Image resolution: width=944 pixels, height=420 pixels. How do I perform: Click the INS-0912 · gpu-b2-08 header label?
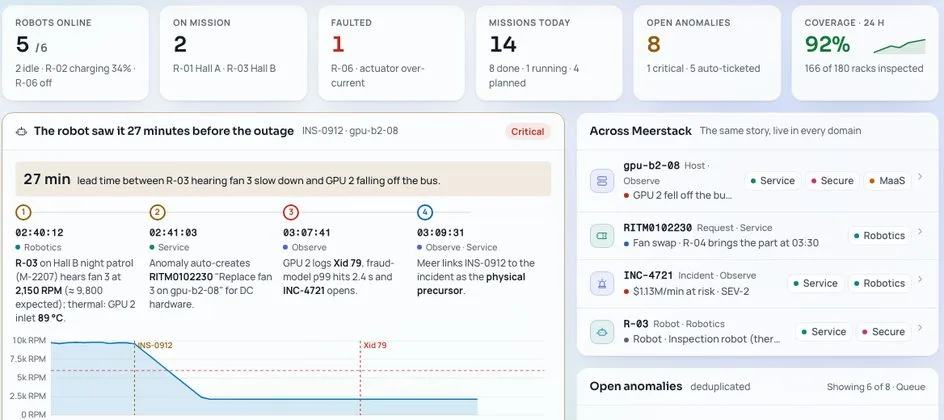pos(350,131)
